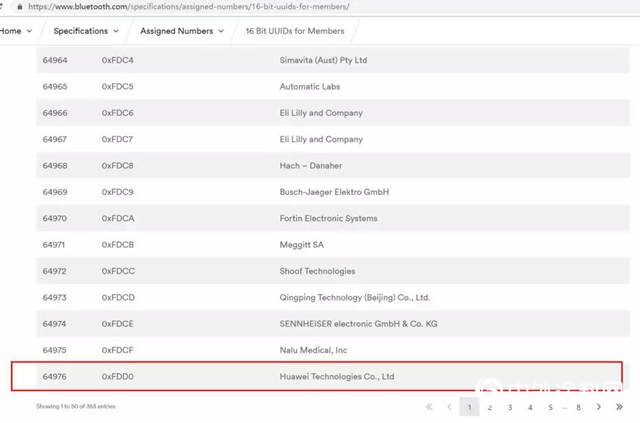Image resolution: width=640 pixels, height=423 pixels.
Task: Click the lock icon in address bar
Action: [20, 7]
